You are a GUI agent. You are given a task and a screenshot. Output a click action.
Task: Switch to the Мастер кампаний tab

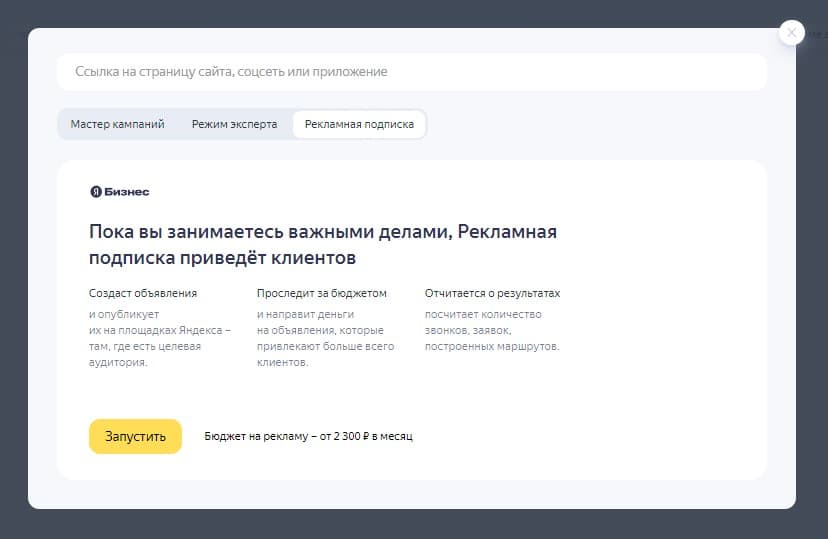click(118, 124)
